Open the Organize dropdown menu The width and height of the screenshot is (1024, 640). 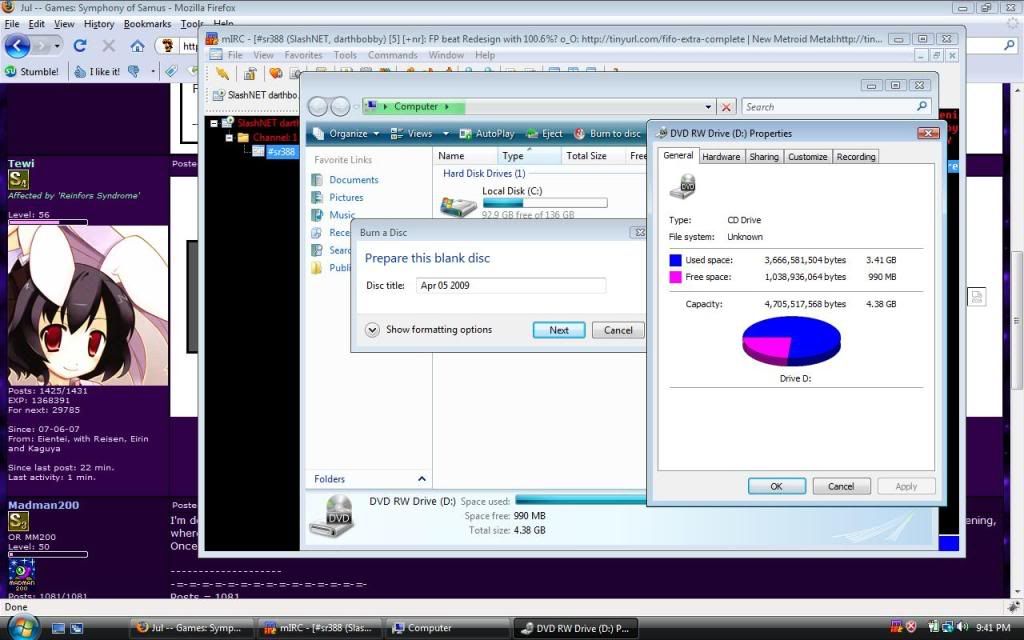click(x=347, y=133)
